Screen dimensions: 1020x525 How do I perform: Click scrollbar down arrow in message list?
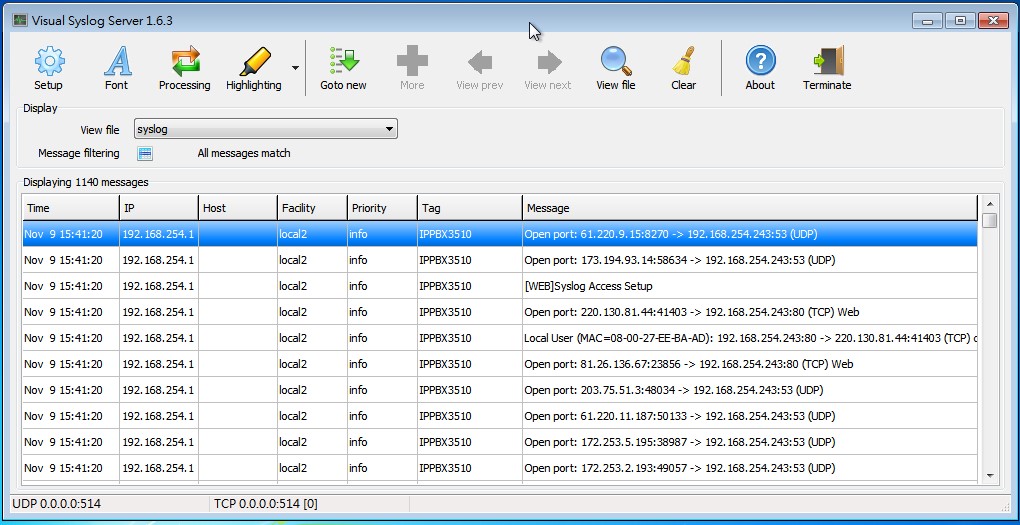point(990,476)
